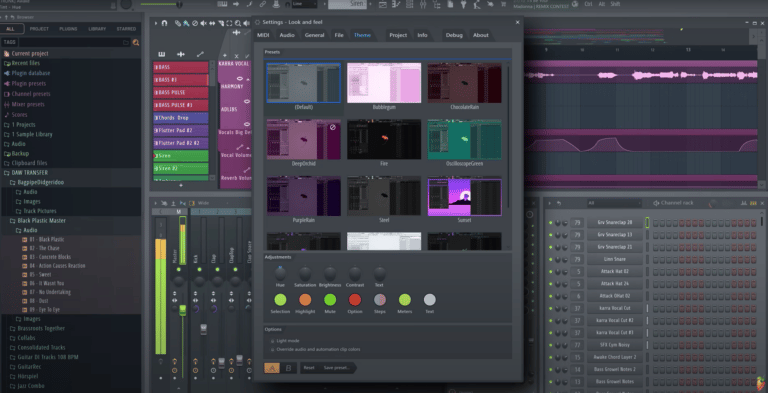This screenshot has width=768, height=393.
Task: Open the mixer options menu arrow
Action: pos(156,203)
